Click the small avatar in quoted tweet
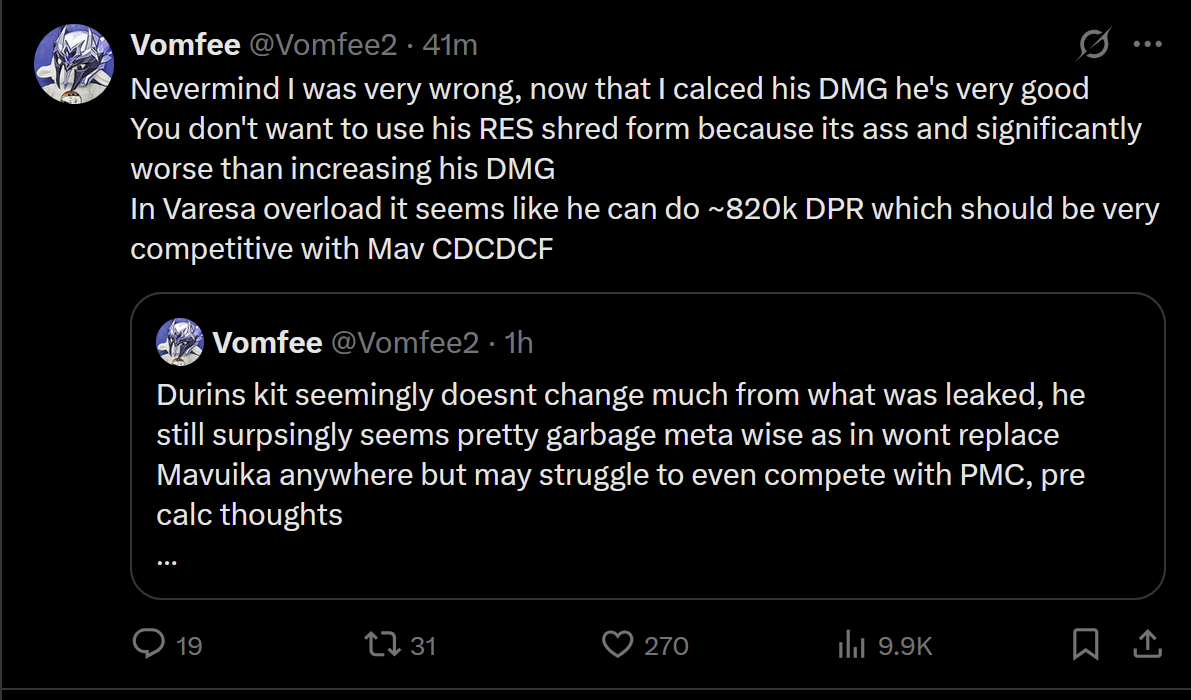The height and width of the screenshot is (700, 1191). click(x=180, y=343)
